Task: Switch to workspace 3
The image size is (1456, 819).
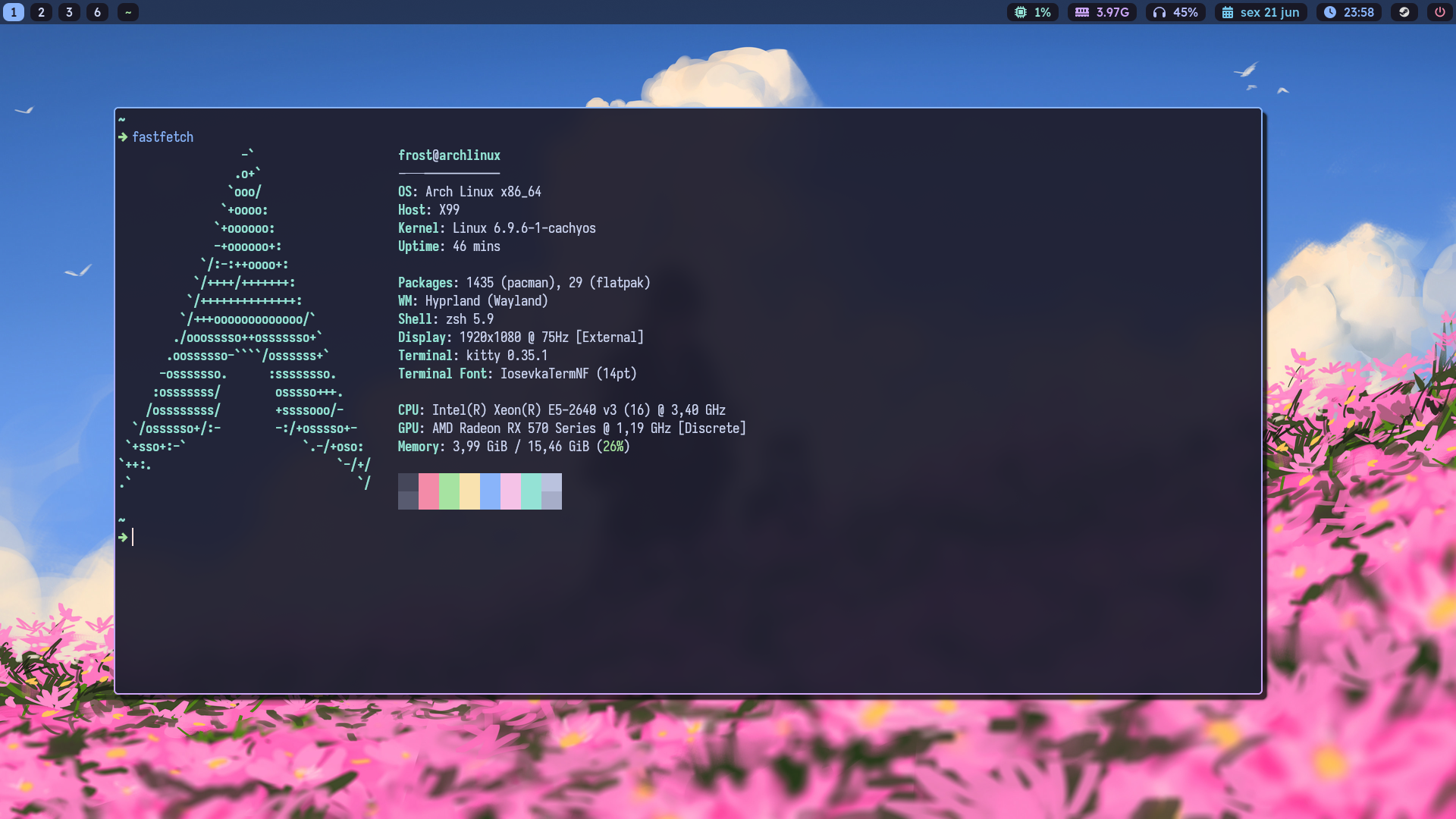Action: pos(69,12)
